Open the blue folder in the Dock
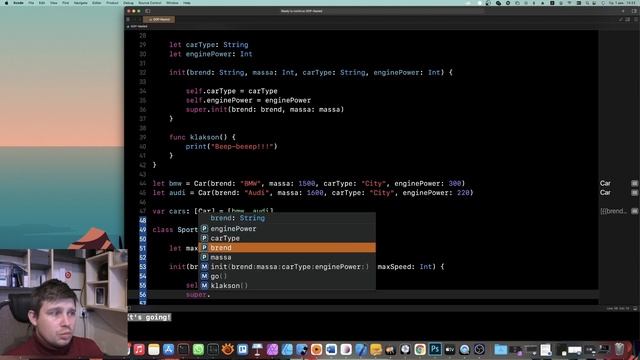The image size is (640, 360). 501,349
